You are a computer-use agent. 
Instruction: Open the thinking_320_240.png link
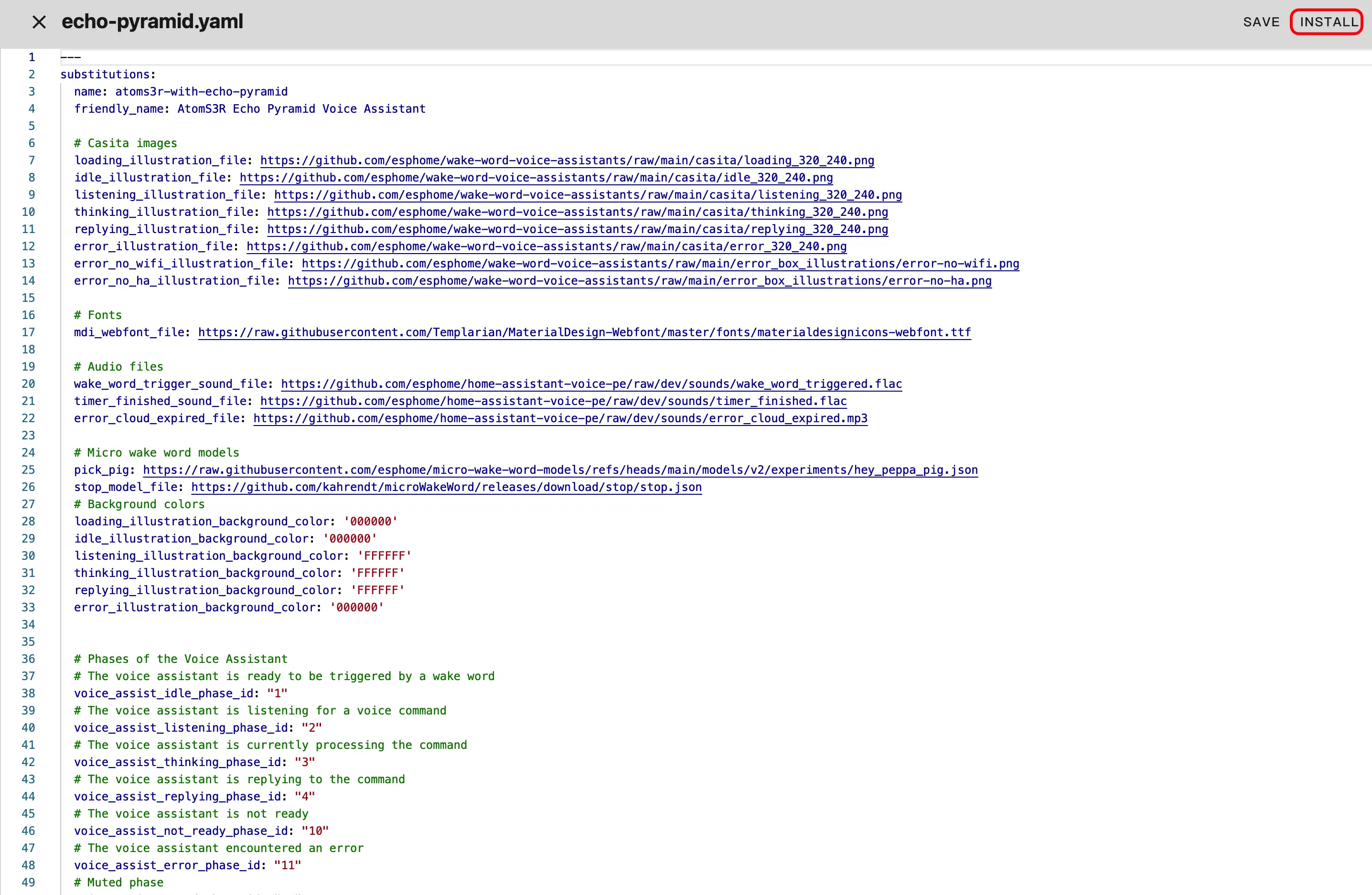pyautogui.click(x=577, y=212)
